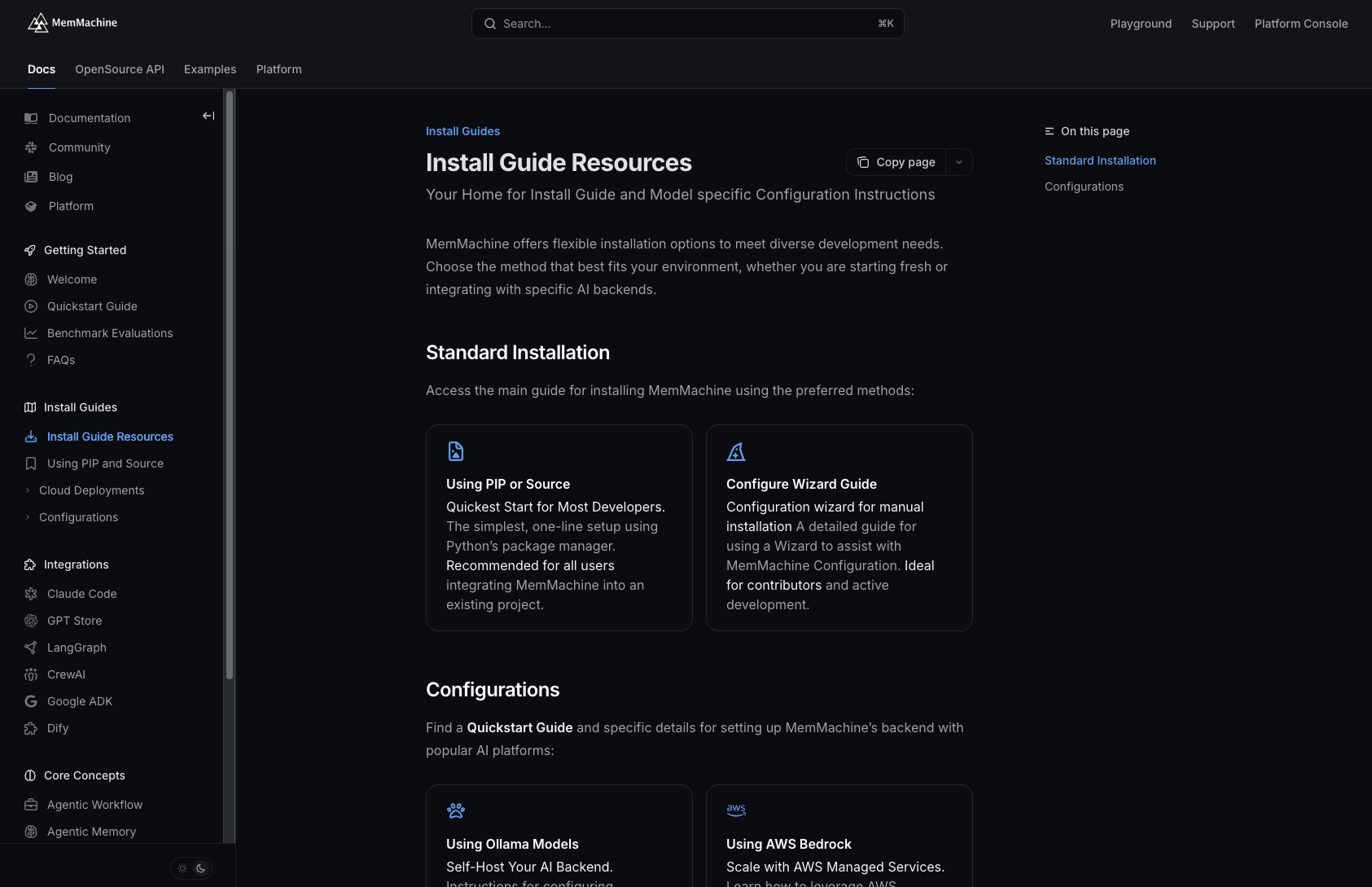Viewport: 1372px width, 887px height.
Task: Click the MemMachine logo icon
Action: pos(38,22)
